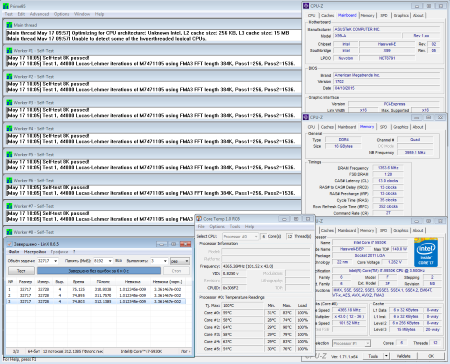Switch to the Graphics tab in the top CPU-Z window
The width and height of the screenshot is (450, 364).
[401, 15]
